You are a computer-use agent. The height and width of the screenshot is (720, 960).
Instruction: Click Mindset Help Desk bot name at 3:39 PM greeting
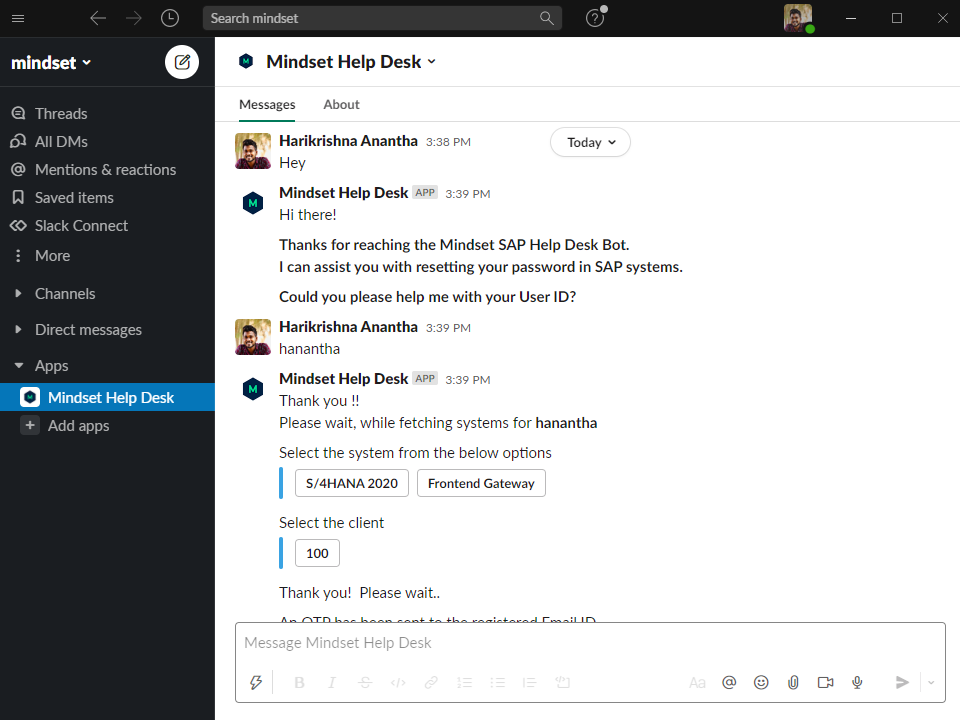[343, 193]
